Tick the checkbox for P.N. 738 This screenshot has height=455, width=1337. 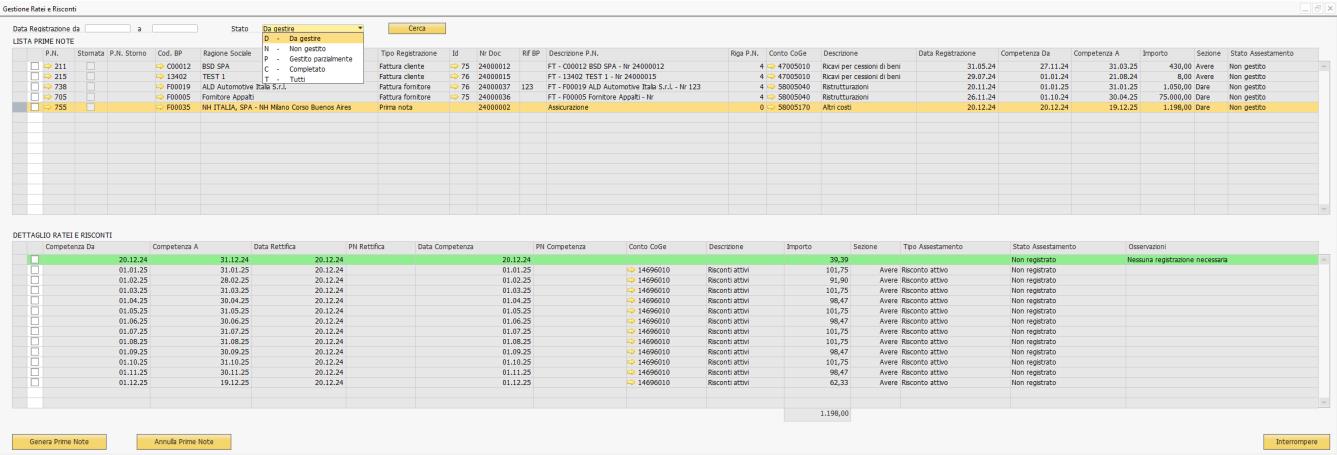(35, 87)
